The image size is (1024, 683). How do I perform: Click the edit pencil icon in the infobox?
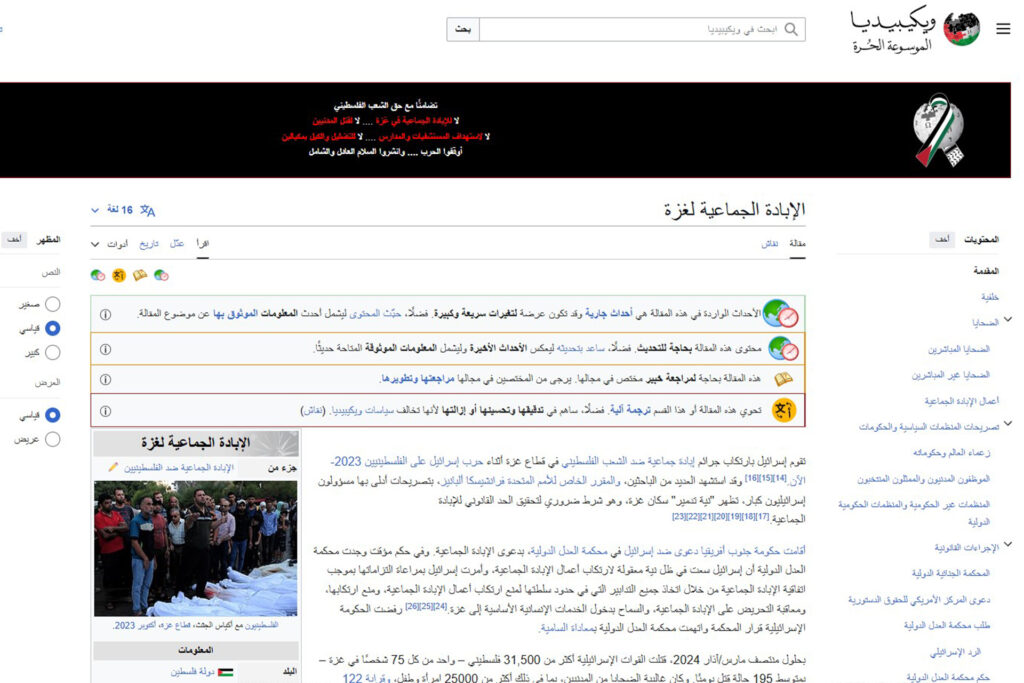click(114, 467)
